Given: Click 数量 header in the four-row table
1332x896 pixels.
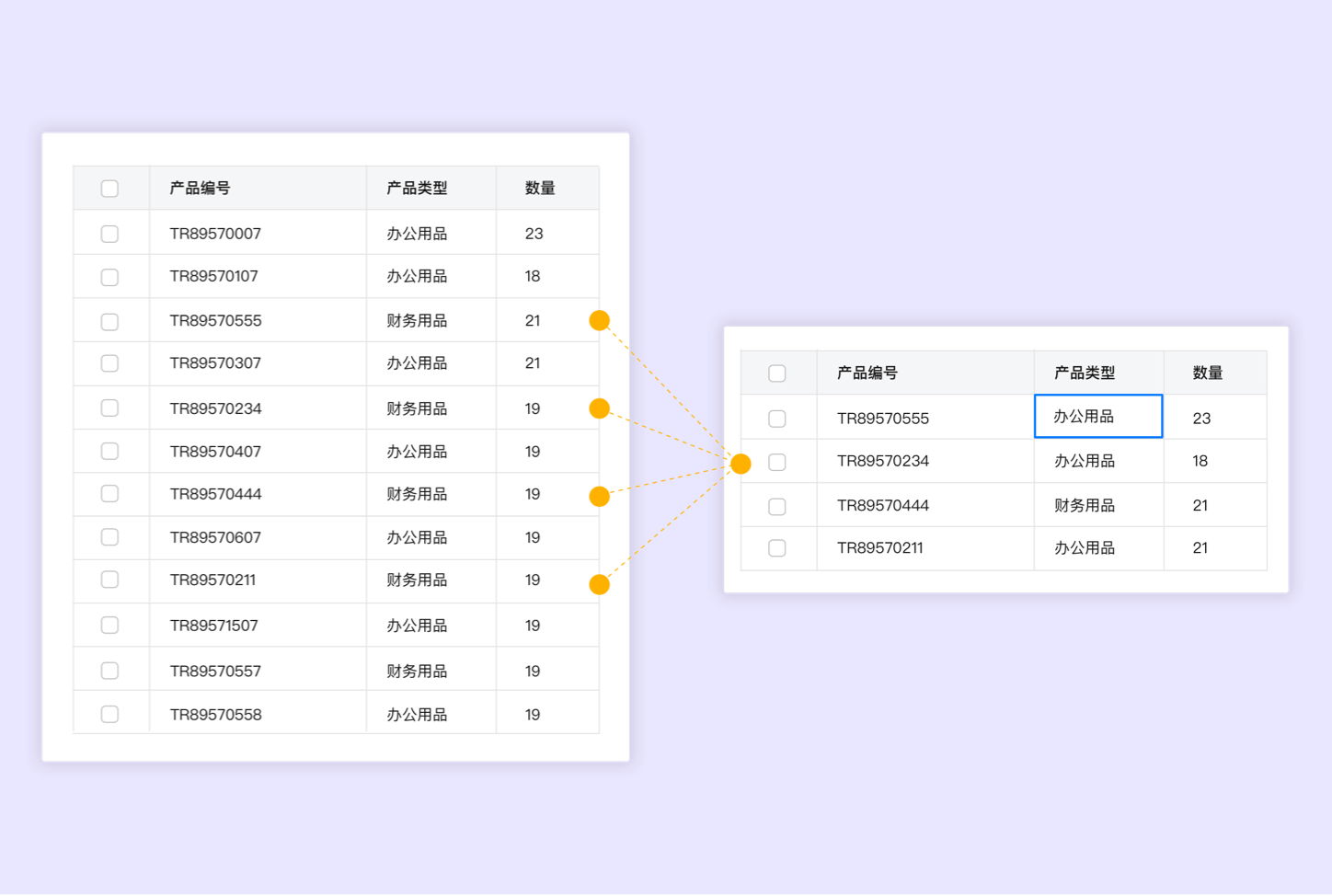Looking at the screenshot, I should tap(1207, 373).
